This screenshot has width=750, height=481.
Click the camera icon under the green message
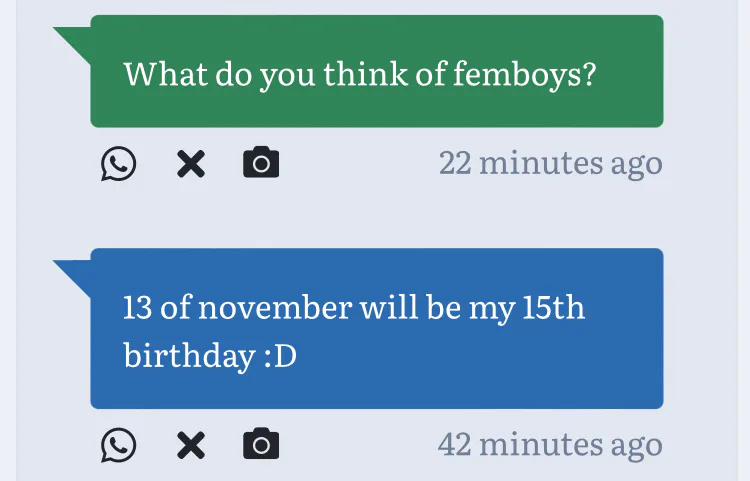tap(261, 163)
